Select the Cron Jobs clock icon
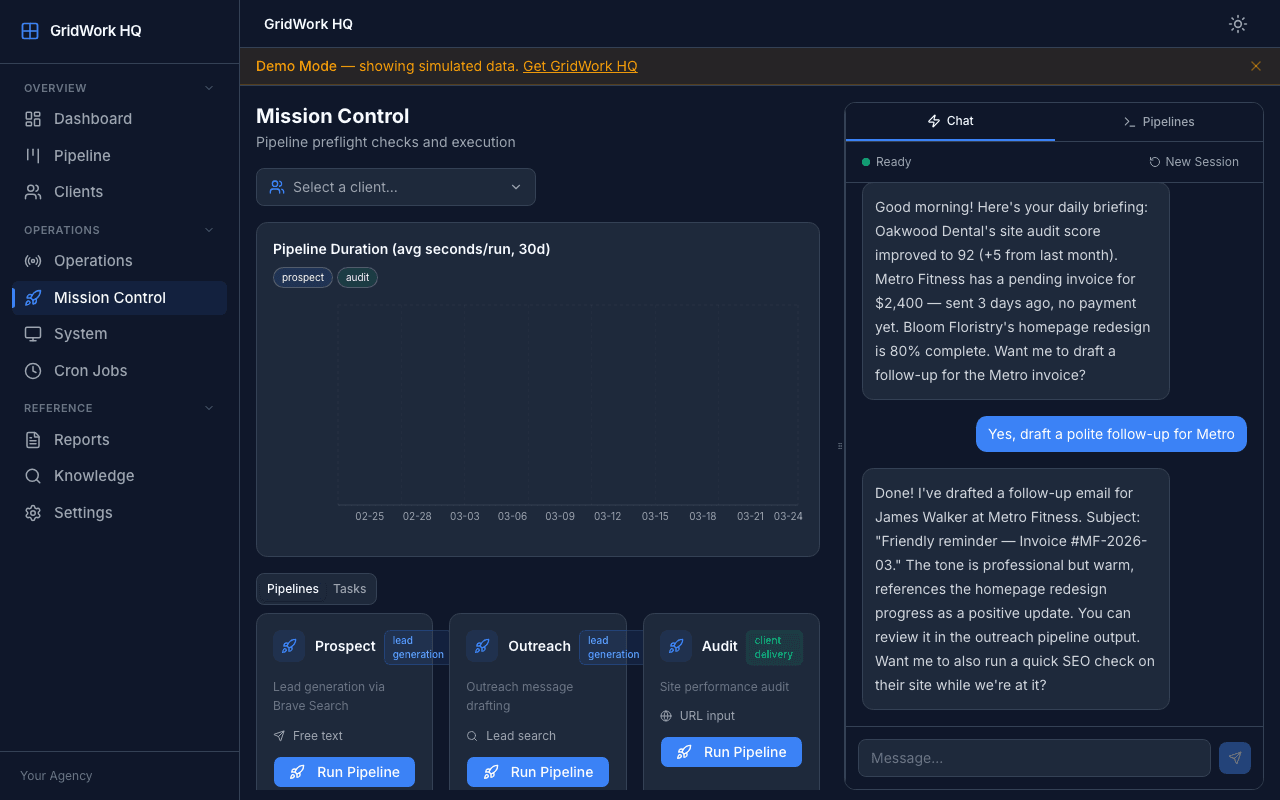Image resolution: width=1280 pixels, height=800 pixels. pyautogui.click(x=32, y=370)
